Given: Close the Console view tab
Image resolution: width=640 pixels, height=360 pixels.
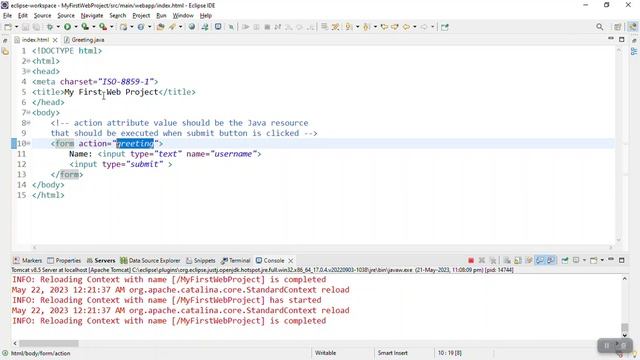Looking at the screenshot, I should (291, 260).
